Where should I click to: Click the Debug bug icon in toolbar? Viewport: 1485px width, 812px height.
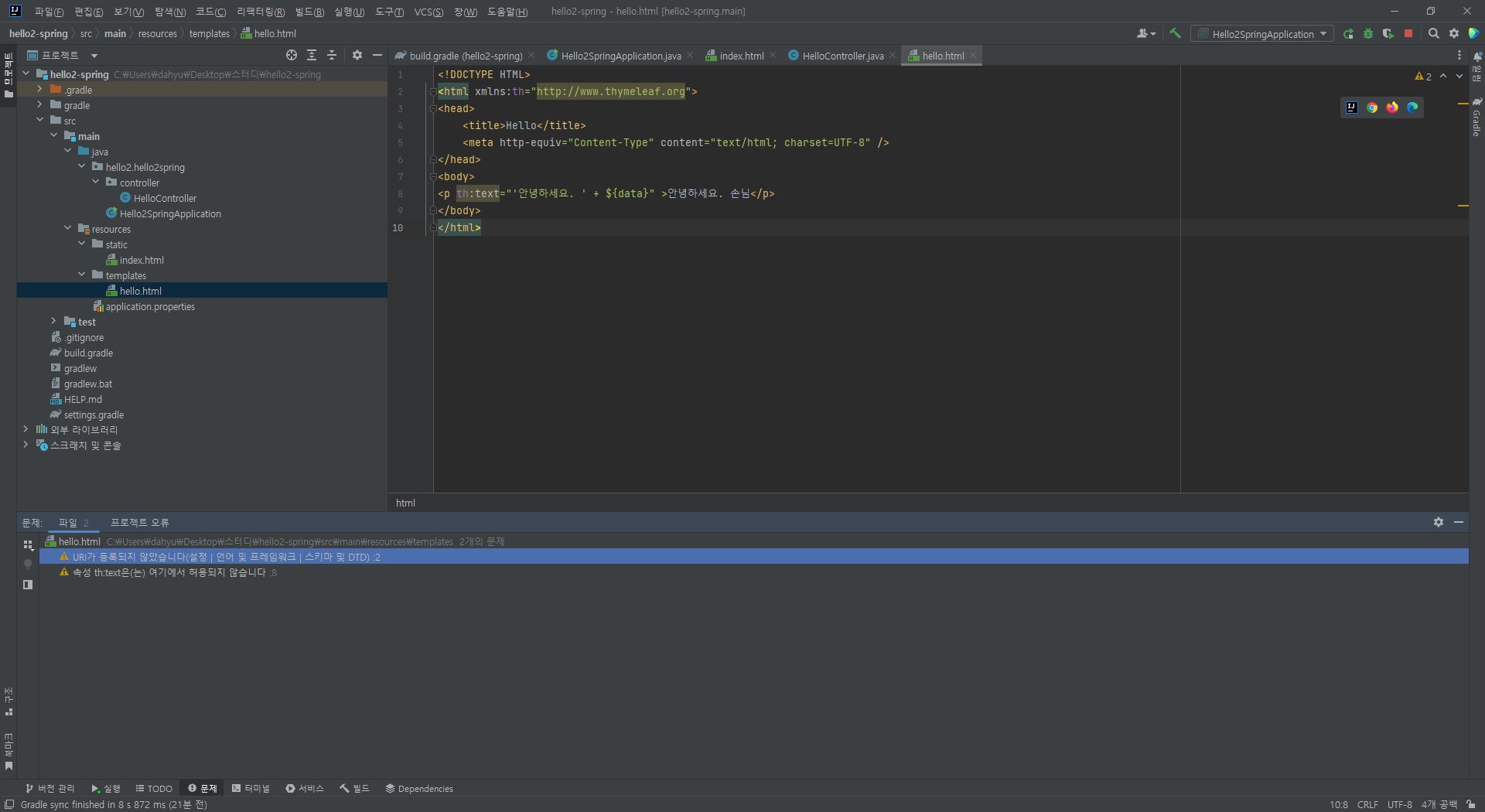(x=1368, y=33)
